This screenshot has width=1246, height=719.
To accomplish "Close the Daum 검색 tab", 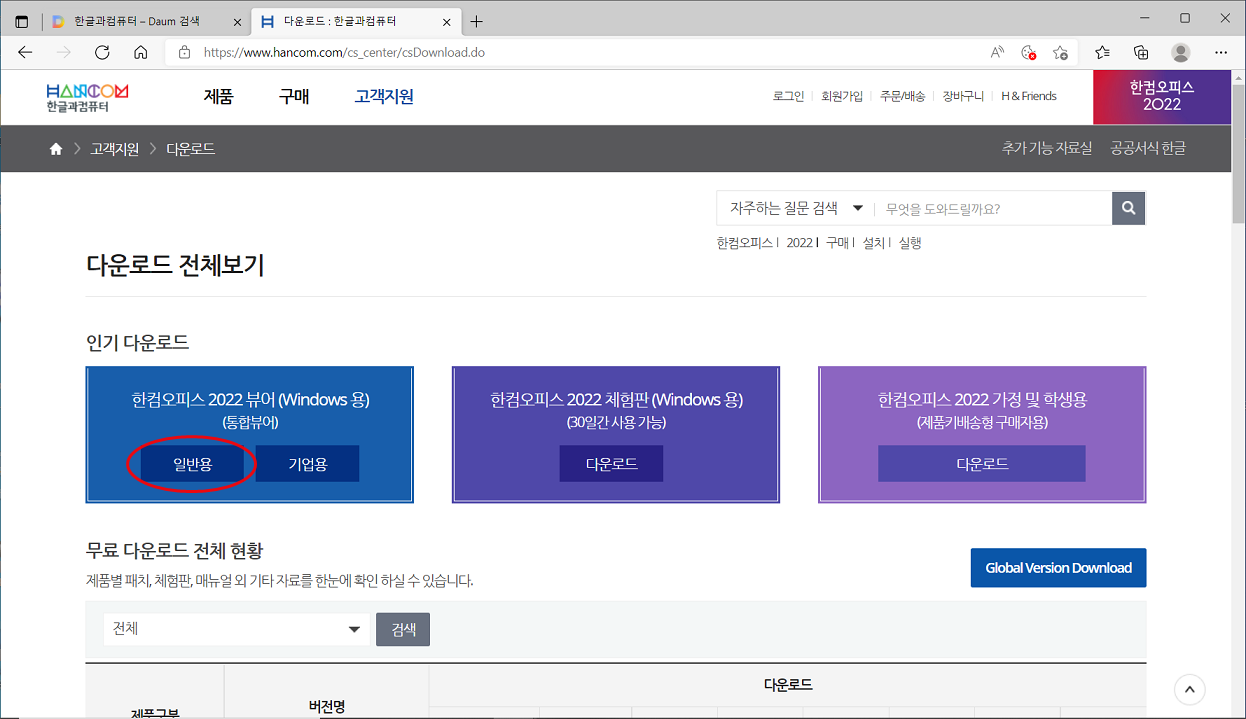I will click(x=237, y=21).
